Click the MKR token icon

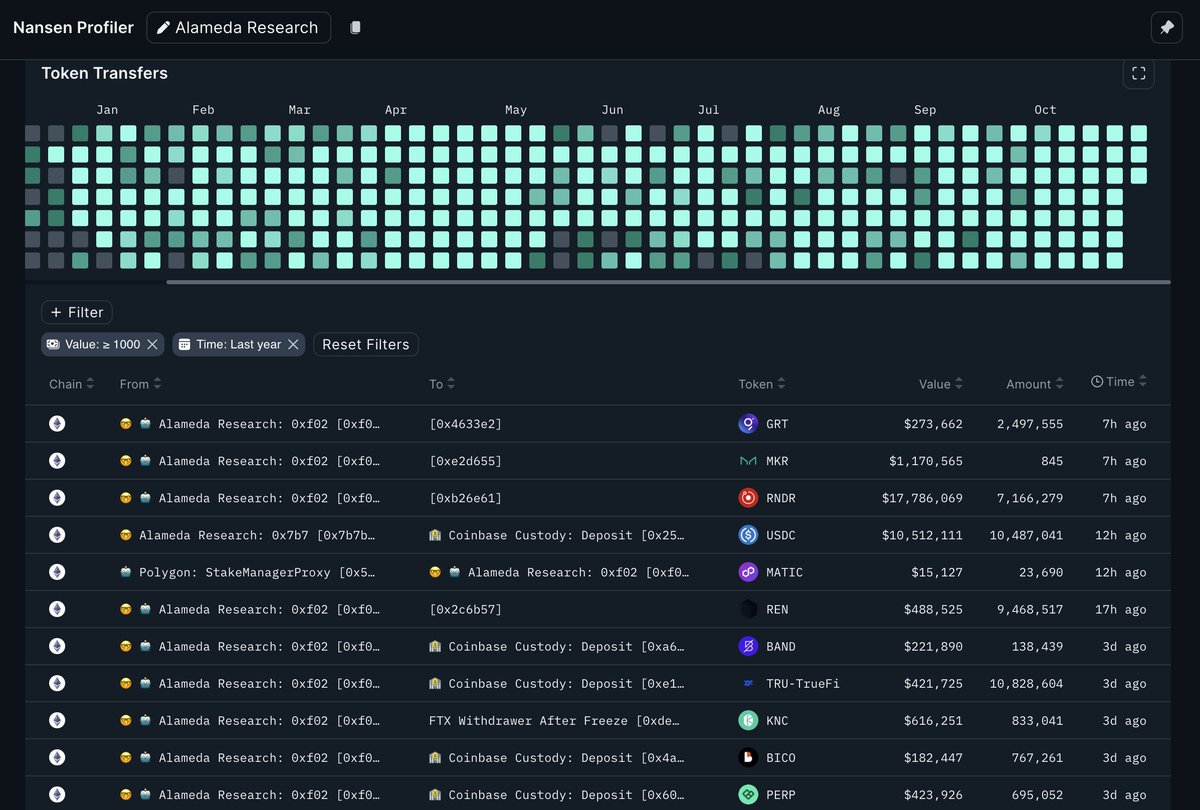pos(748,461)
